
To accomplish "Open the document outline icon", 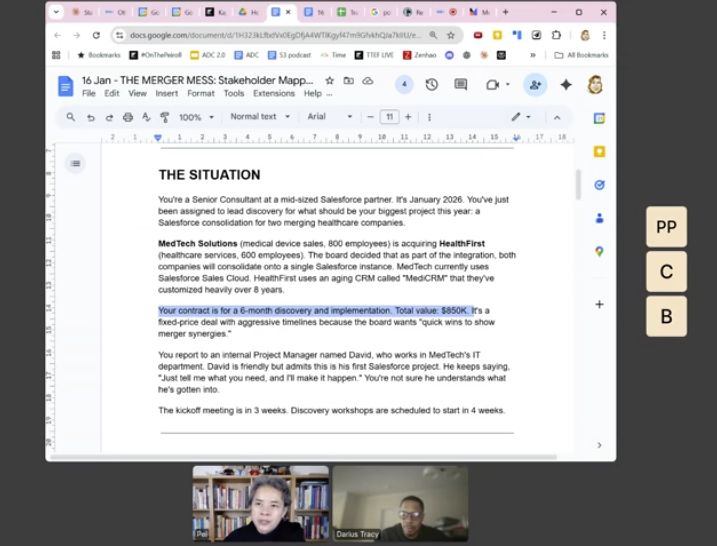I will (76, 163).
